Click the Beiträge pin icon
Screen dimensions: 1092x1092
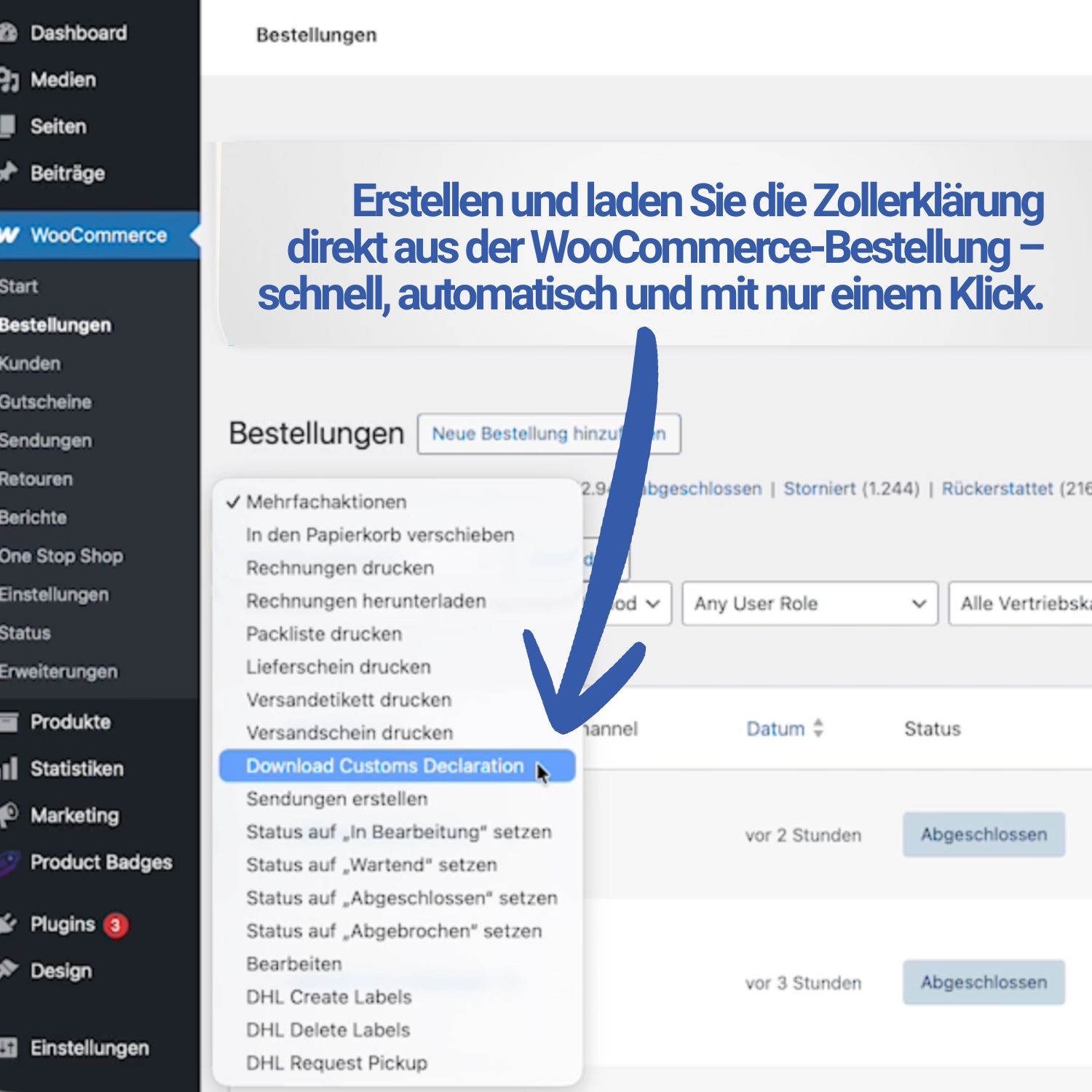pyautogui.click(x=9, y=173)
